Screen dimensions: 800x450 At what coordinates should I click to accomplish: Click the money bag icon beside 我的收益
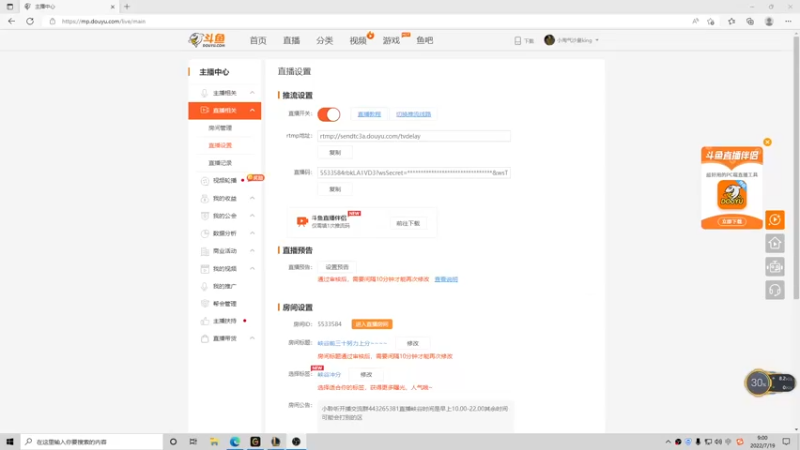pos(205,198)
